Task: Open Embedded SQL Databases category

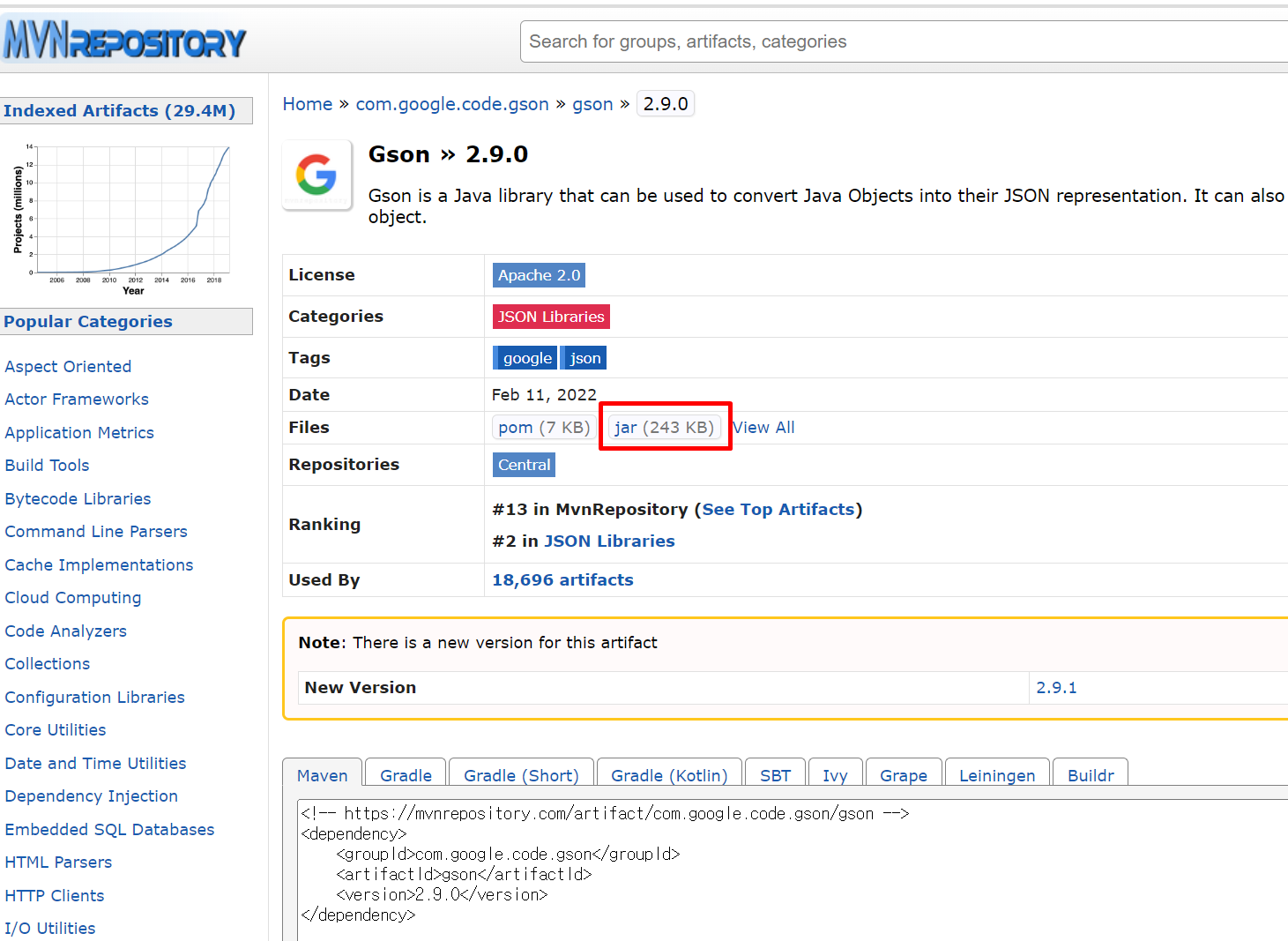Action: click(110, 830)
